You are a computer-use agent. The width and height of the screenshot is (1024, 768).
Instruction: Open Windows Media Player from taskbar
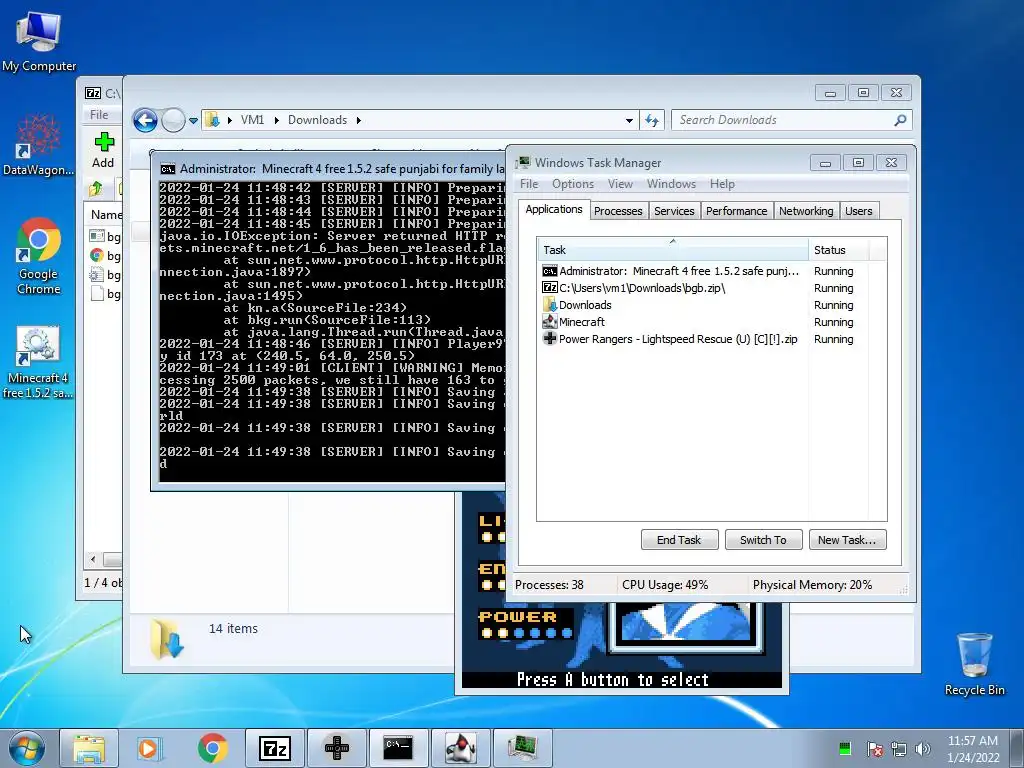point(150,748)
